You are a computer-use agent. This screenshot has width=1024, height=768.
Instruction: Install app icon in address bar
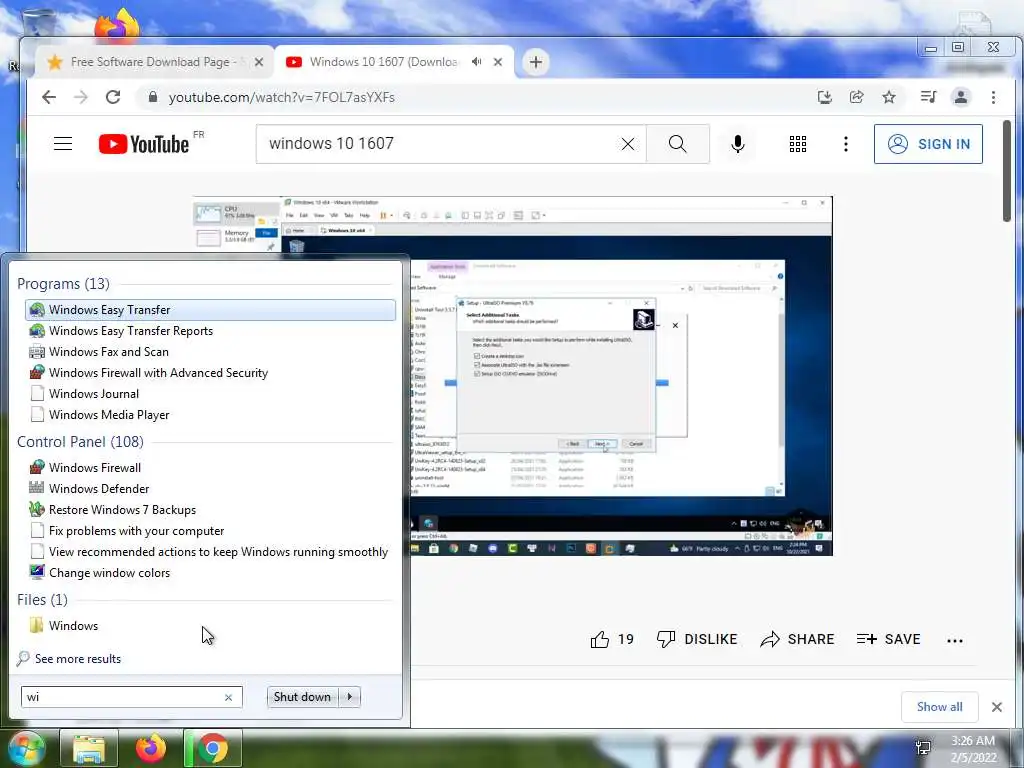[825, 97]
